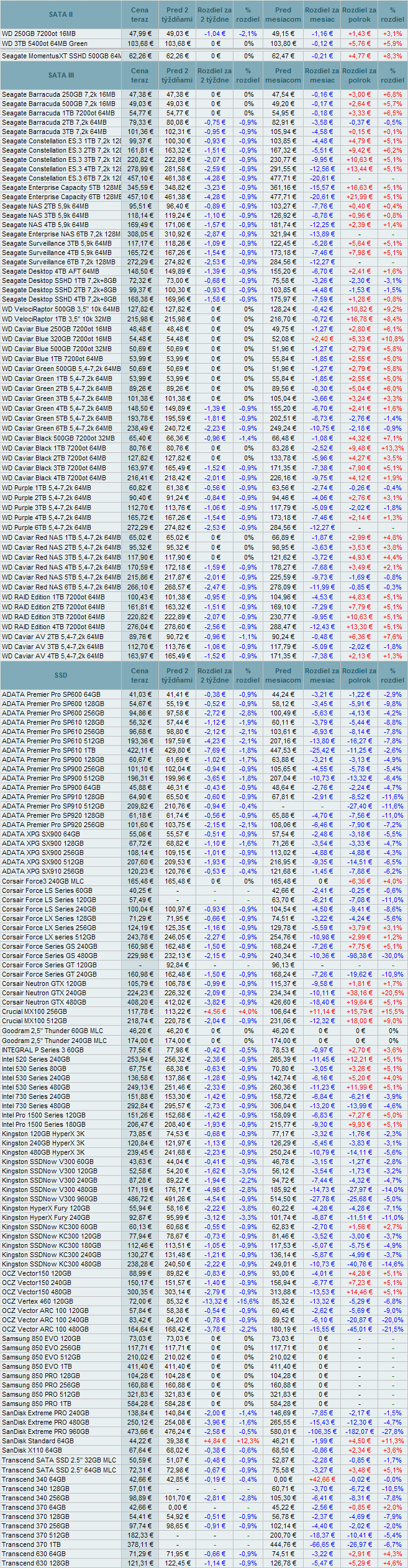Select the 'WD Purple 4TB' row name

coord(47,517)
